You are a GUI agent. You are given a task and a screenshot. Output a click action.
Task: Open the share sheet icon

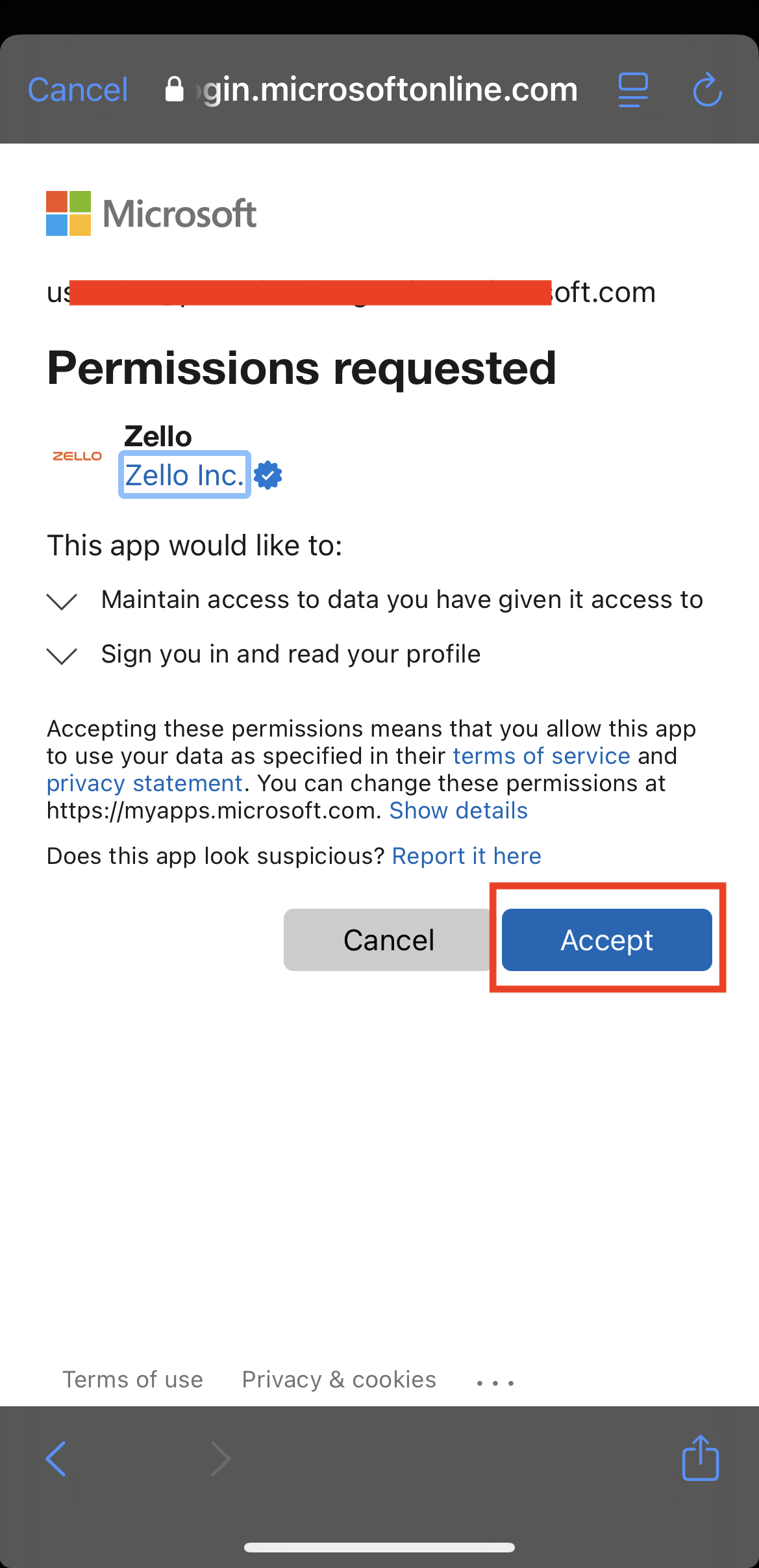(701, 1457)
